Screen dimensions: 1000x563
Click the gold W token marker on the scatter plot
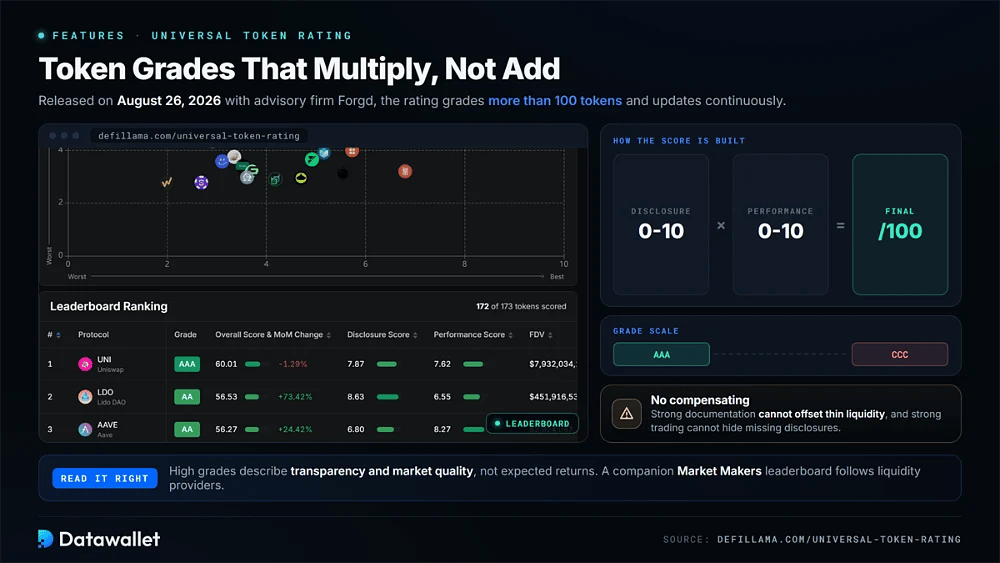click(x=166, y=182)
